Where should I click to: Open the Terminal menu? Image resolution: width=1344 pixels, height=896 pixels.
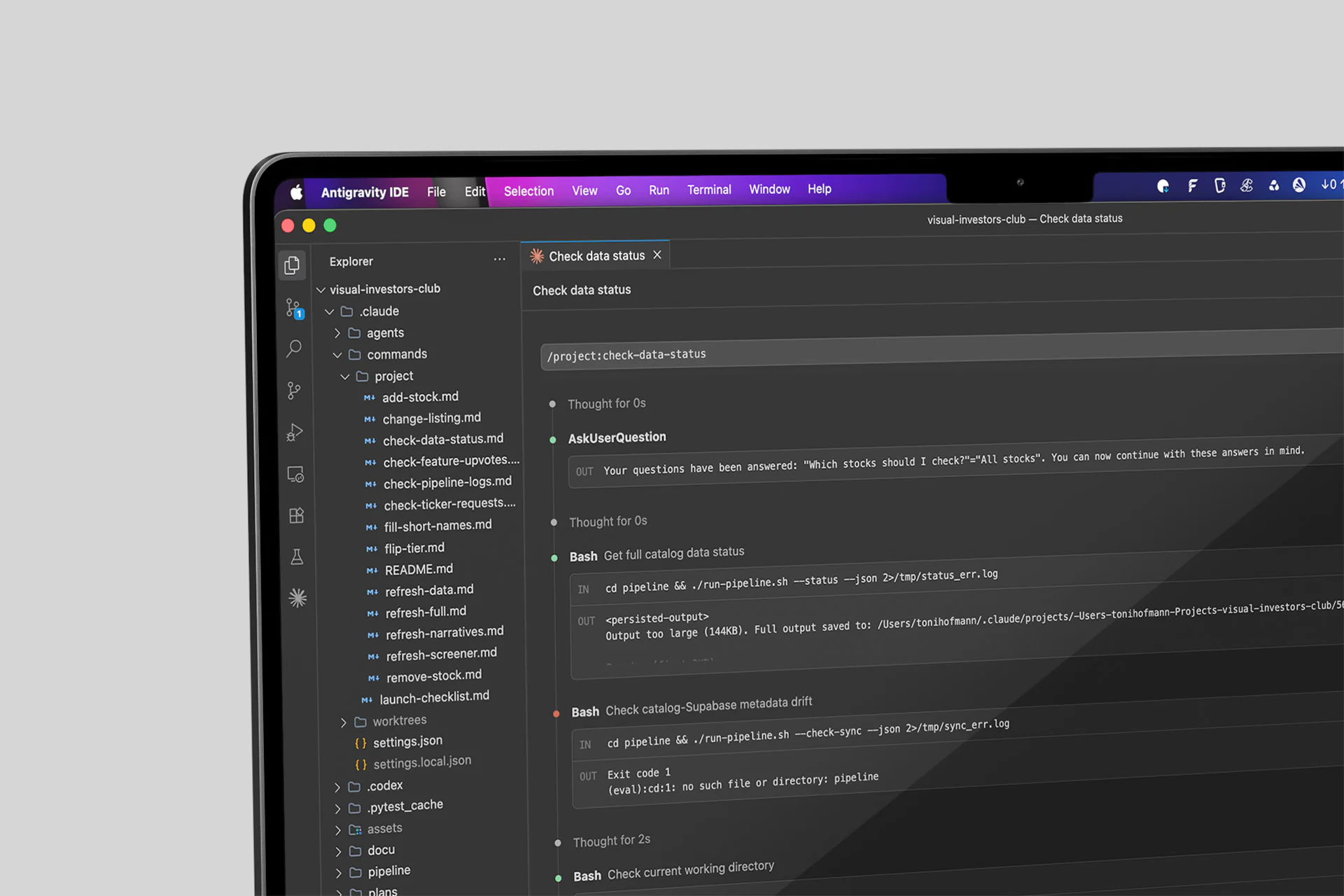(x=709, y=190)
